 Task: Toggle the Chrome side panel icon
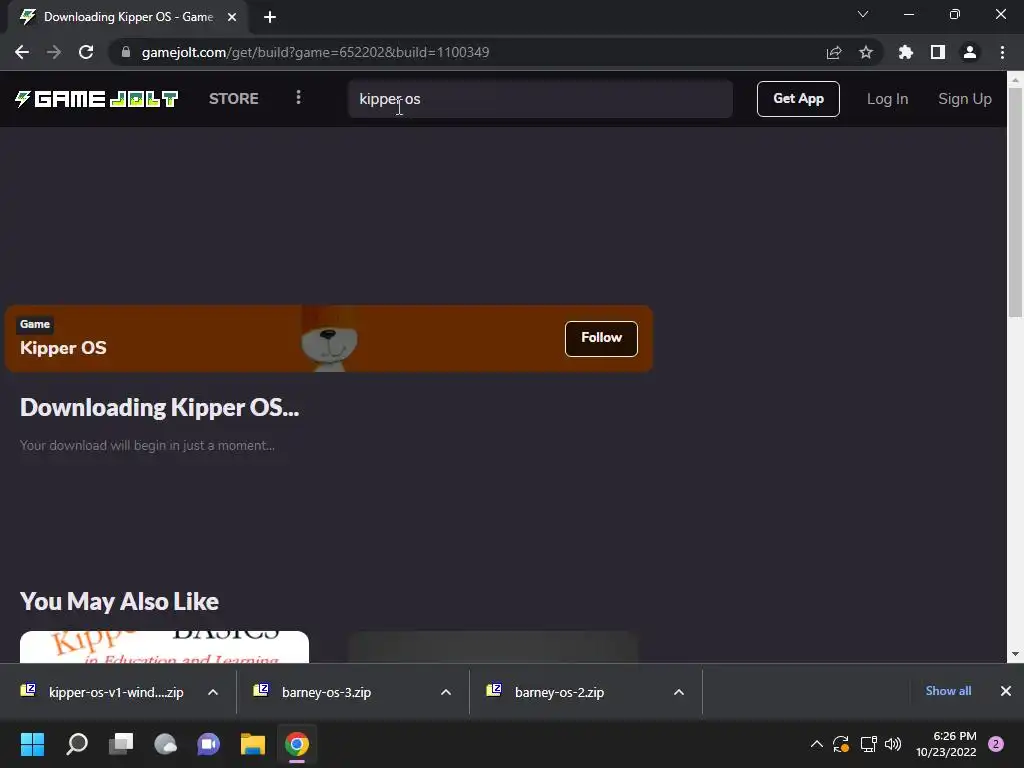(938, 52)
